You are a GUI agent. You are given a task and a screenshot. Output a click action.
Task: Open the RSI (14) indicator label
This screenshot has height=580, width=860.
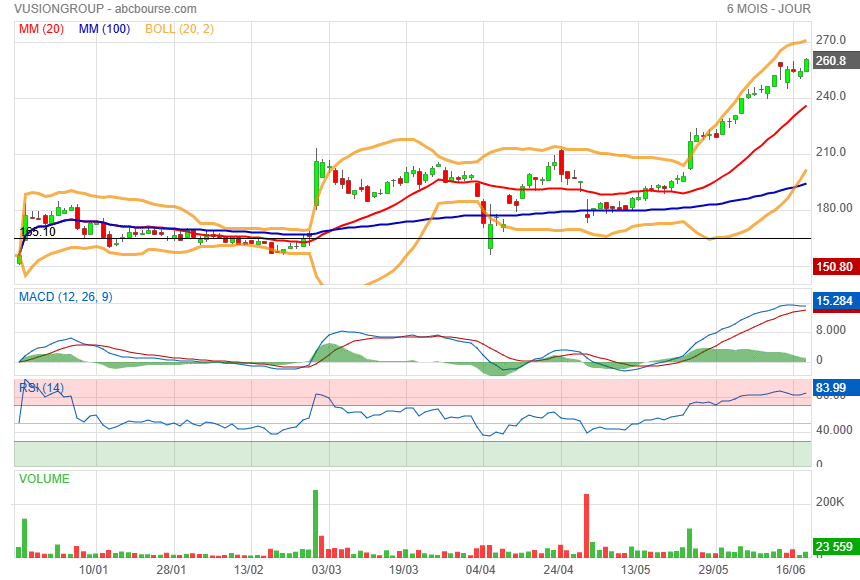pos(42,387)
